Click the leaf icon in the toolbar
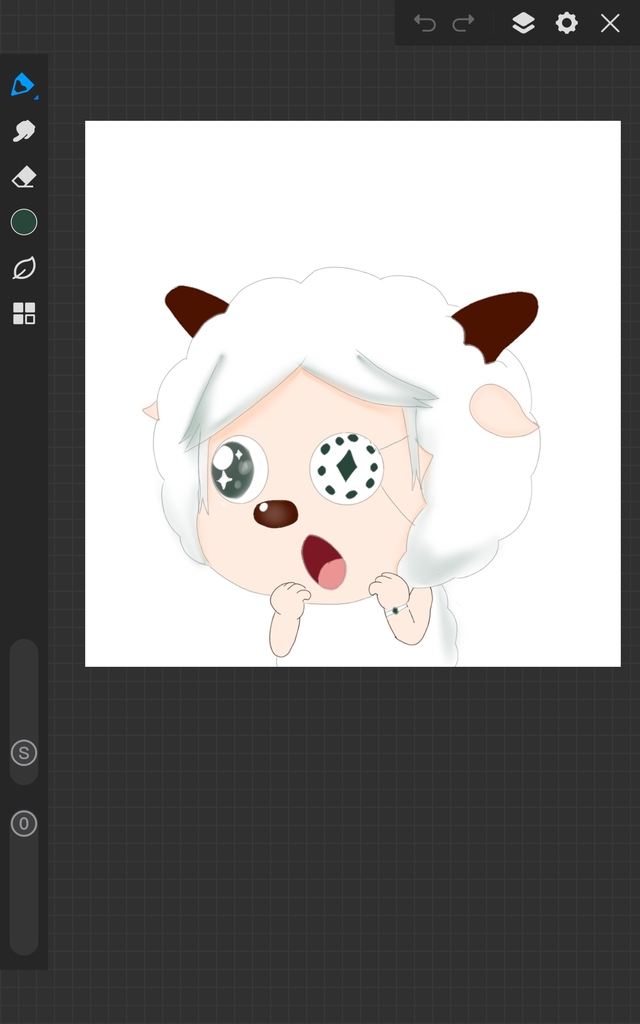This screenshot has height=1024, width=640. [24, 268]
